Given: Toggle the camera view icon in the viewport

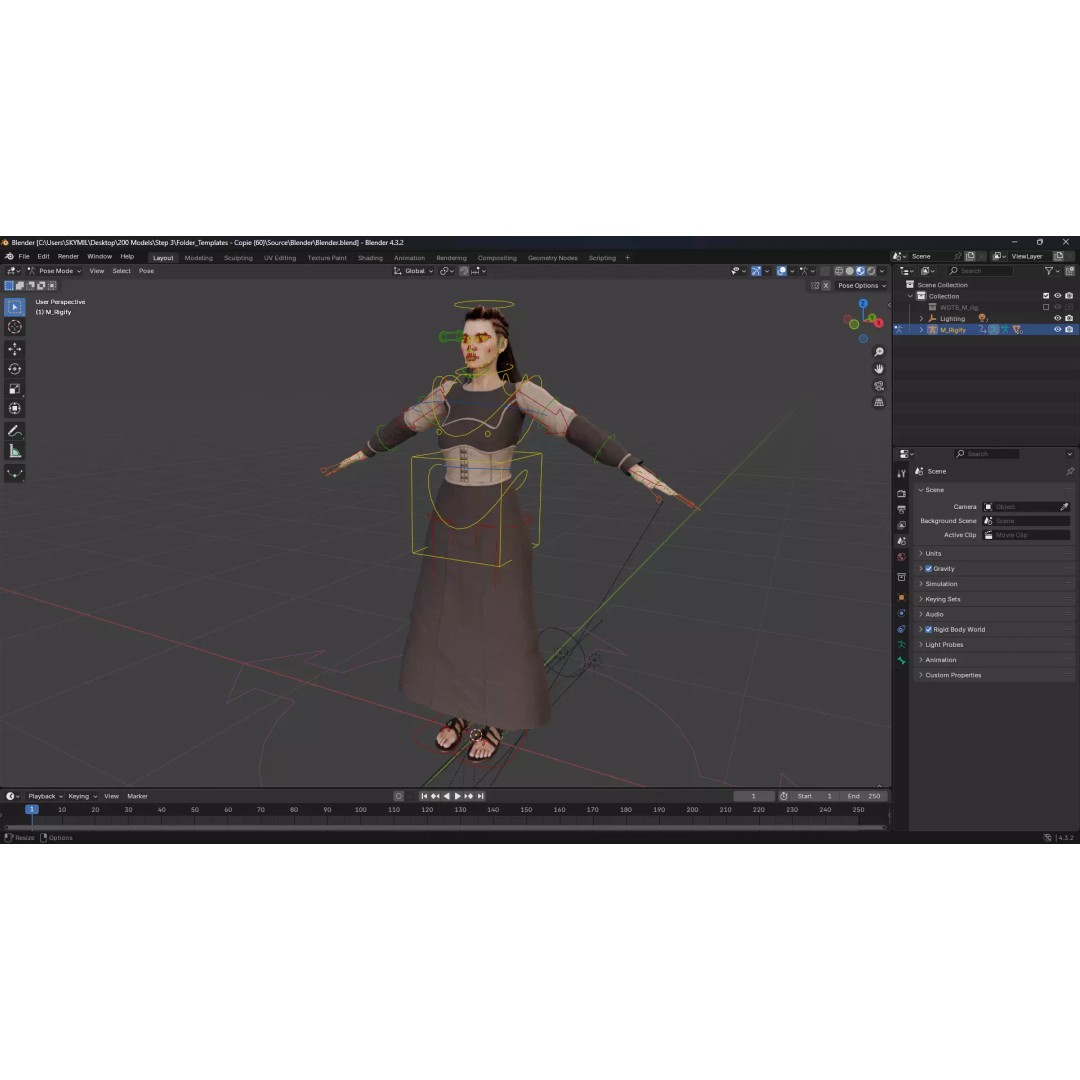Looking at the screenshot, I should coord(879,386).
